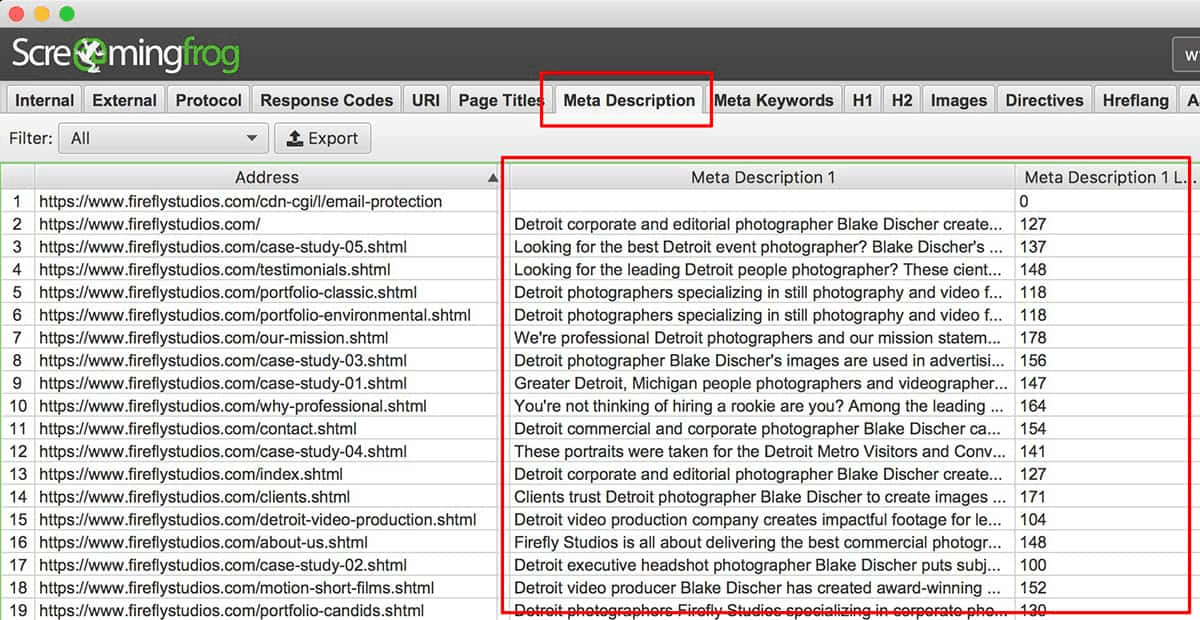1200x620 pixels.
Task: Sort by the Address column header
Action: (x=267, y=177)
